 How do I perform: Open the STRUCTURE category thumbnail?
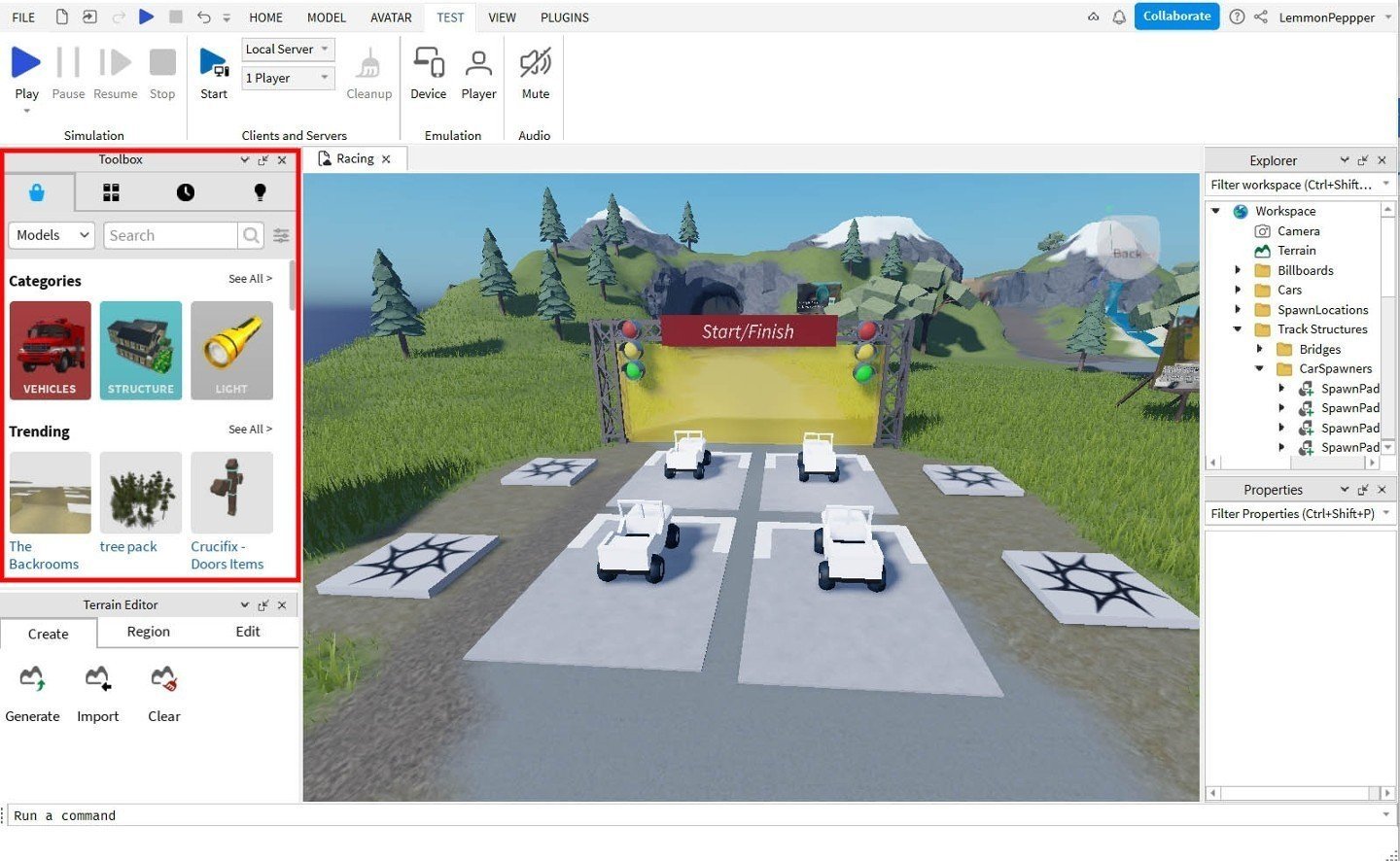(140, 350)
